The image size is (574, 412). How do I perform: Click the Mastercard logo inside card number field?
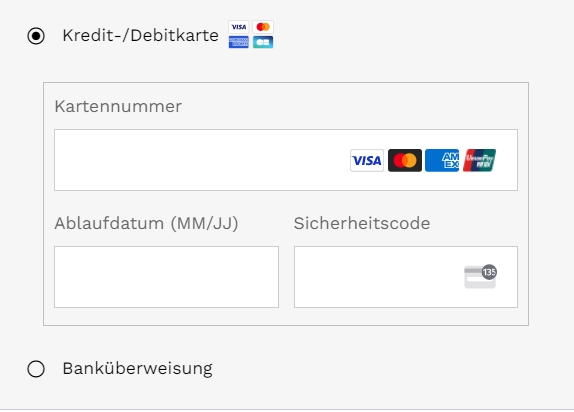pos(405,160)
